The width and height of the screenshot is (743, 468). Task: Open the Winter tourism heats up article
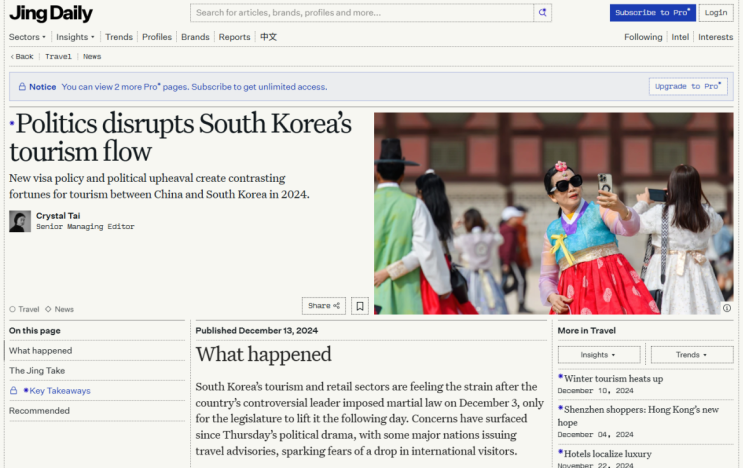(612, 379)
